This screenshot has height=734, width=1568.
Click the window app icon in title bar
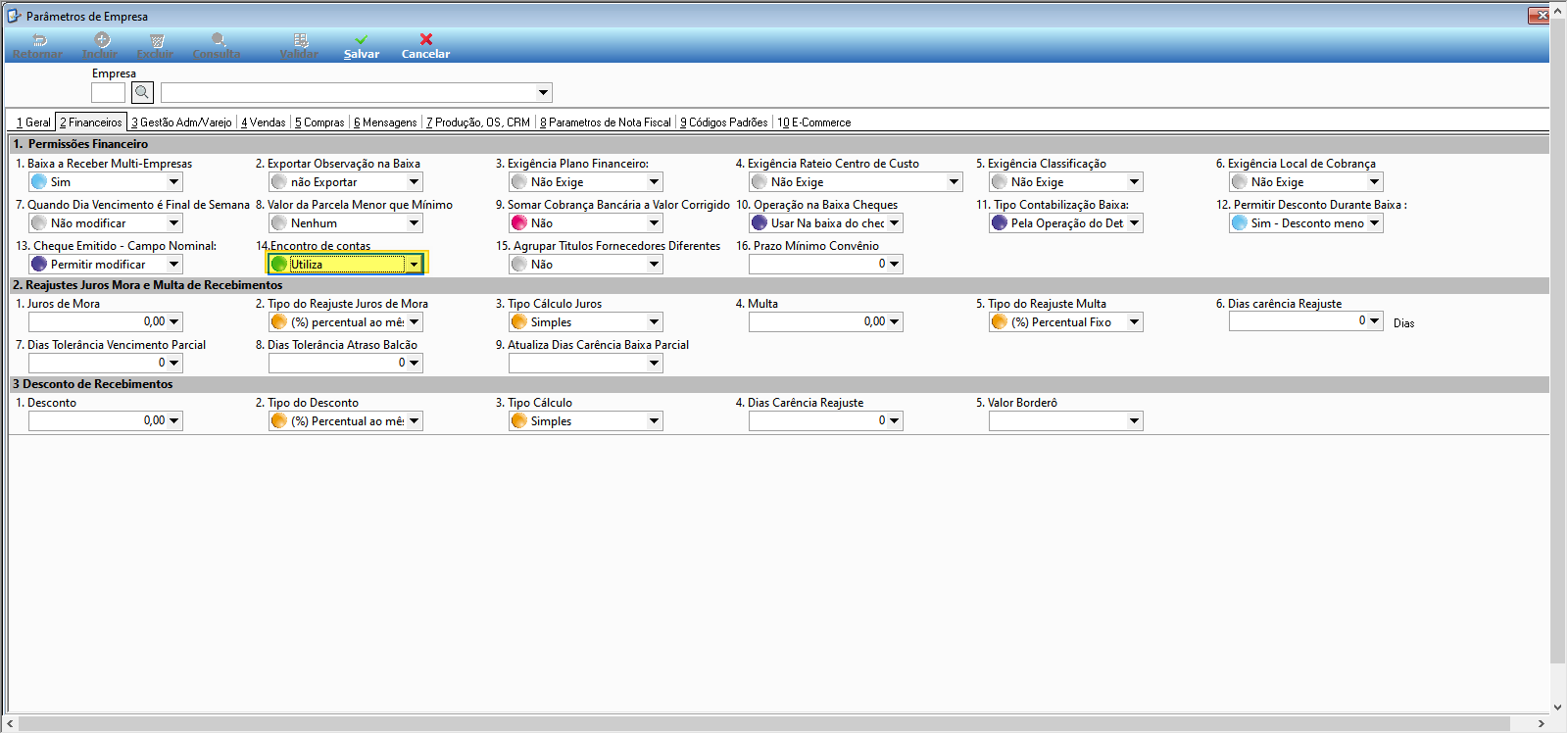point(13,16)
